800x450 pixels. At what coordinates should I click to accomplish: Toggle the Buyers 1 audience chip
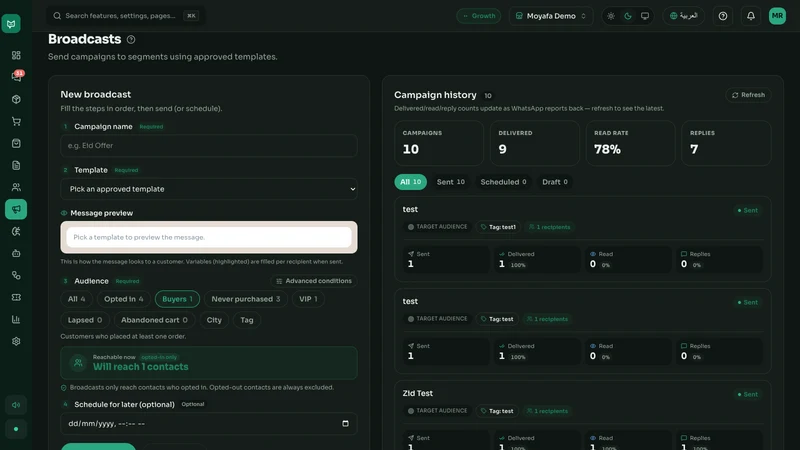[x=177, y=299]
